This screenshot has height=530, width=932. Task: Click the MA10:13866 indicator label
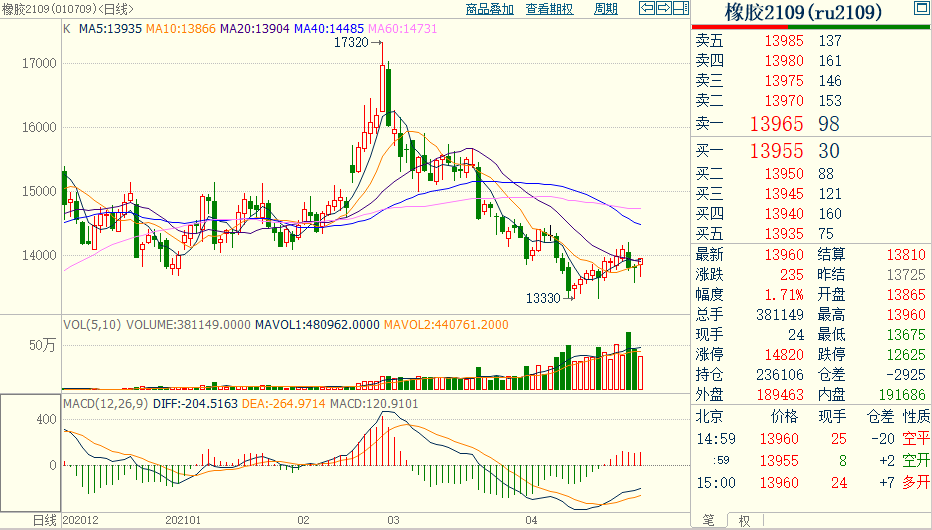(181, 29)
